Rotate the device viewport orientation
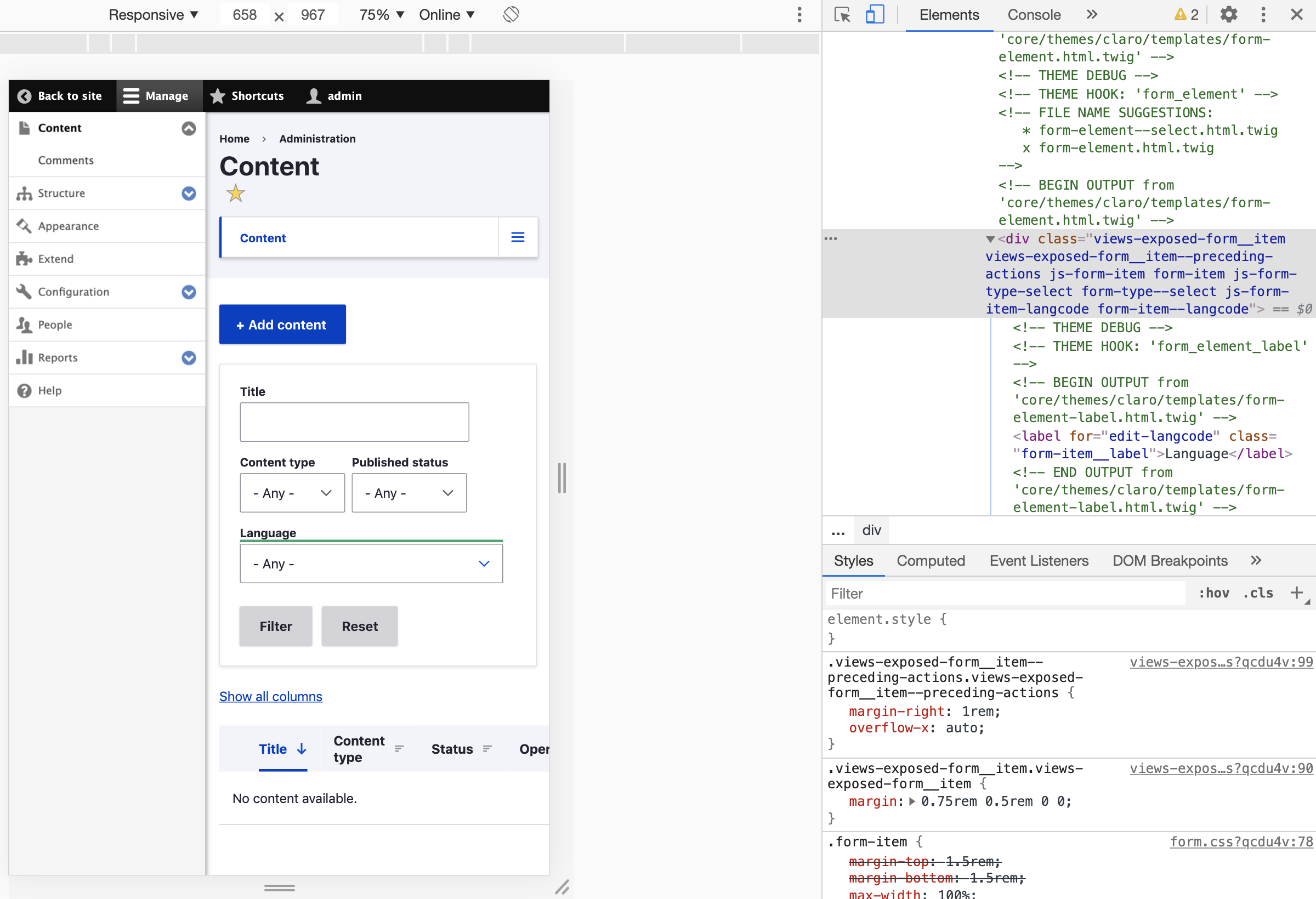This screenshot has height=899, width=1316. point(510,14)
